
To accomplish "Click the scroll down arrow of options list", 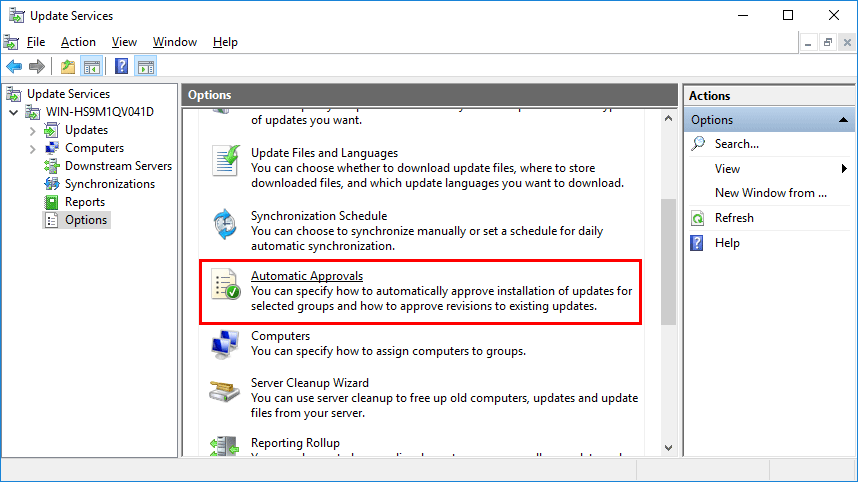I will point(668,448).
